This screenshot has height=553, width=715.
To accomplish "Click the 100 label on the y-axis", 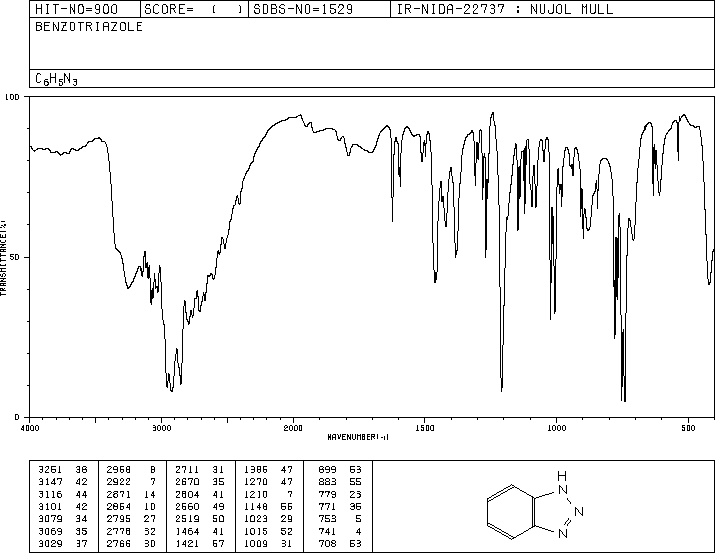I will coord(13,97).
